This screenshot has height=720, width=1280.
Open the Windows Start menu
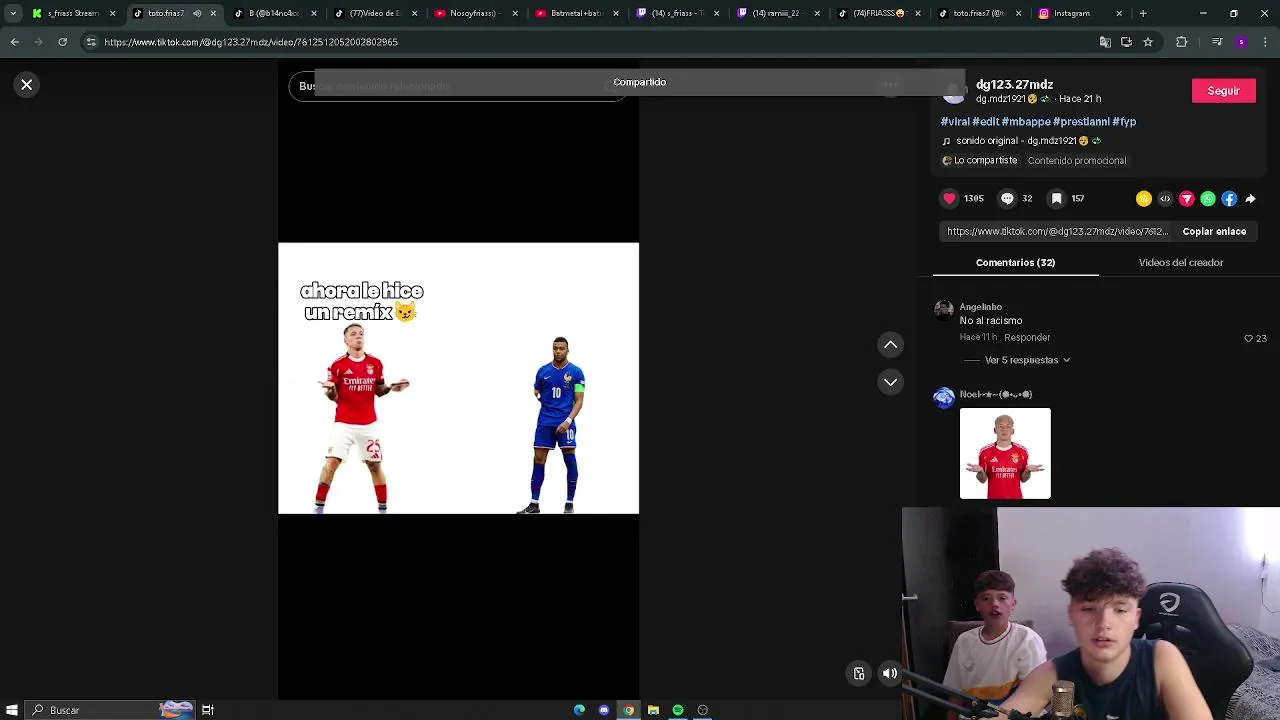coord(11,710)
